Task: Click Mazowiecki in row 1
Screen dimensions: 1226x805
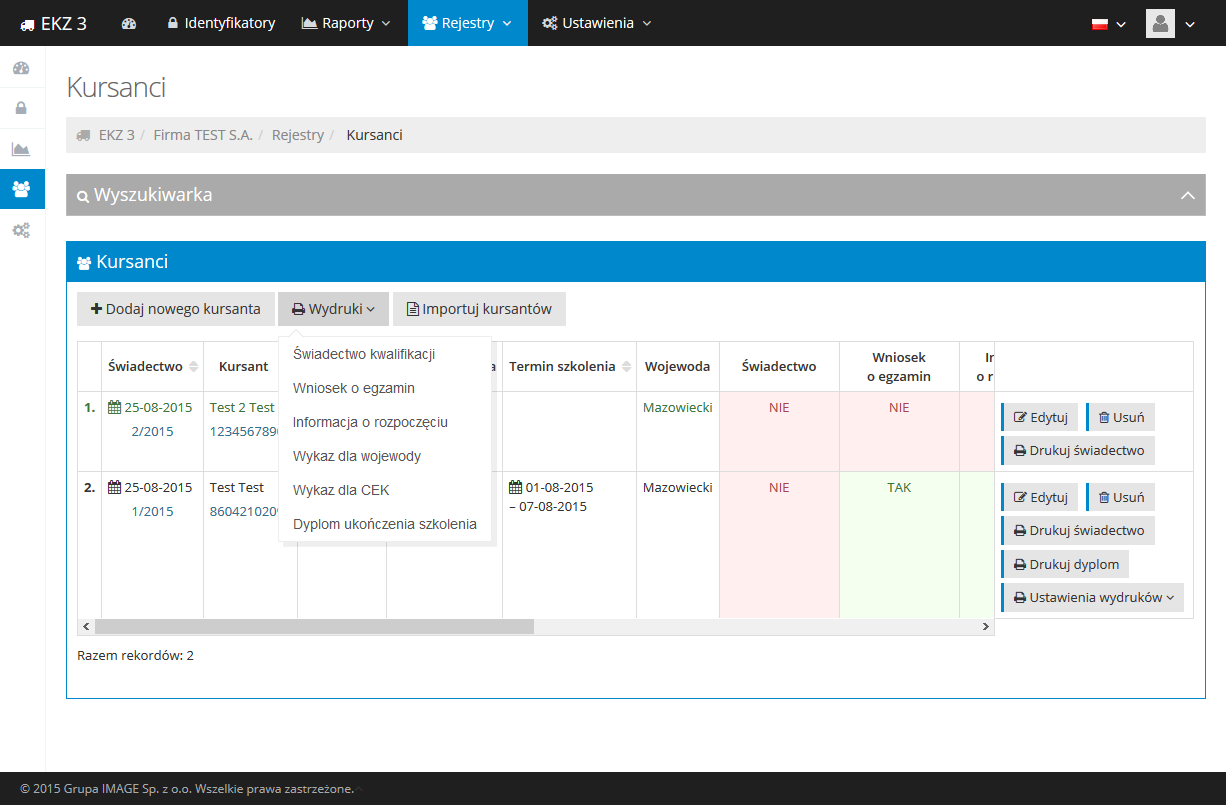Action: [678, 408]
